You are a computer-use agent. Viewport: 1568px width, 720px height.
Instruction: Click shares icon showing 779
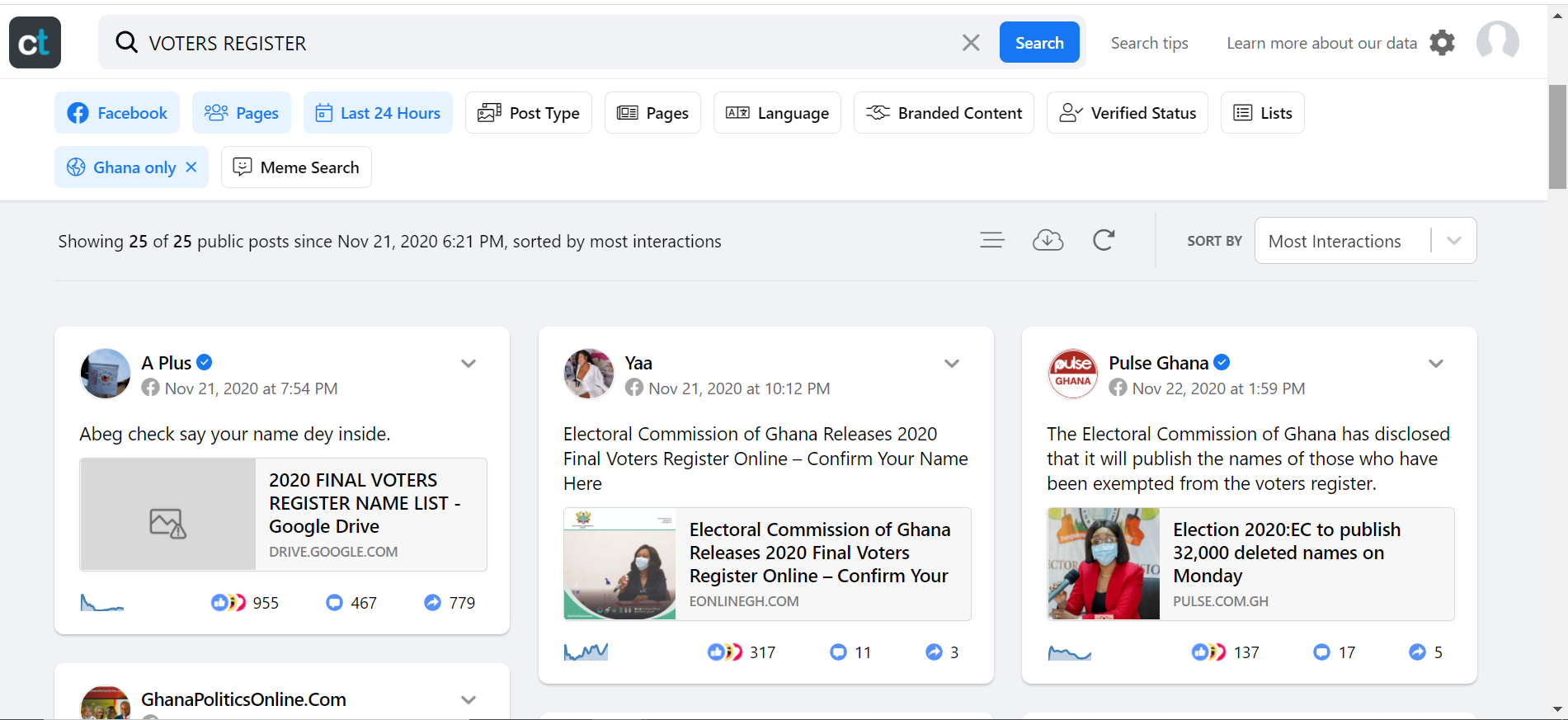(x=432, y=603)
